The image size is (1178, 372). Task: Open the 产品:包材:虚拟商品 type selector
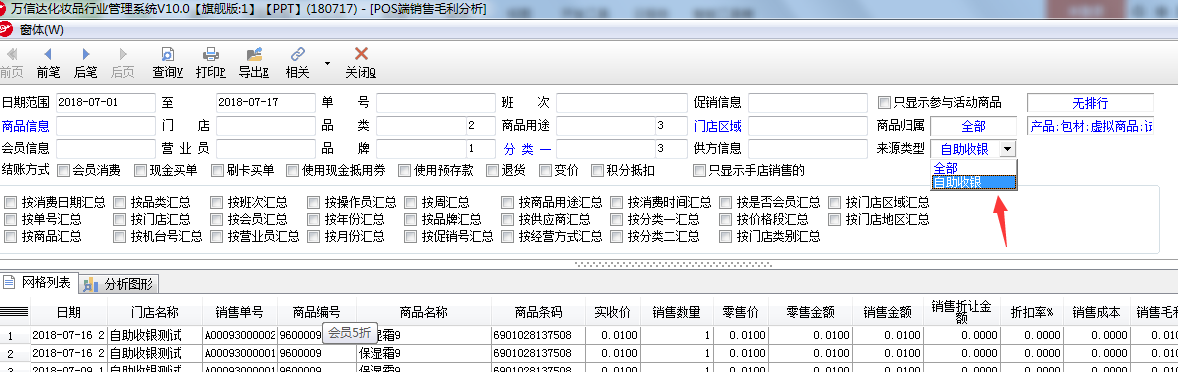(x=1090, y=126)
